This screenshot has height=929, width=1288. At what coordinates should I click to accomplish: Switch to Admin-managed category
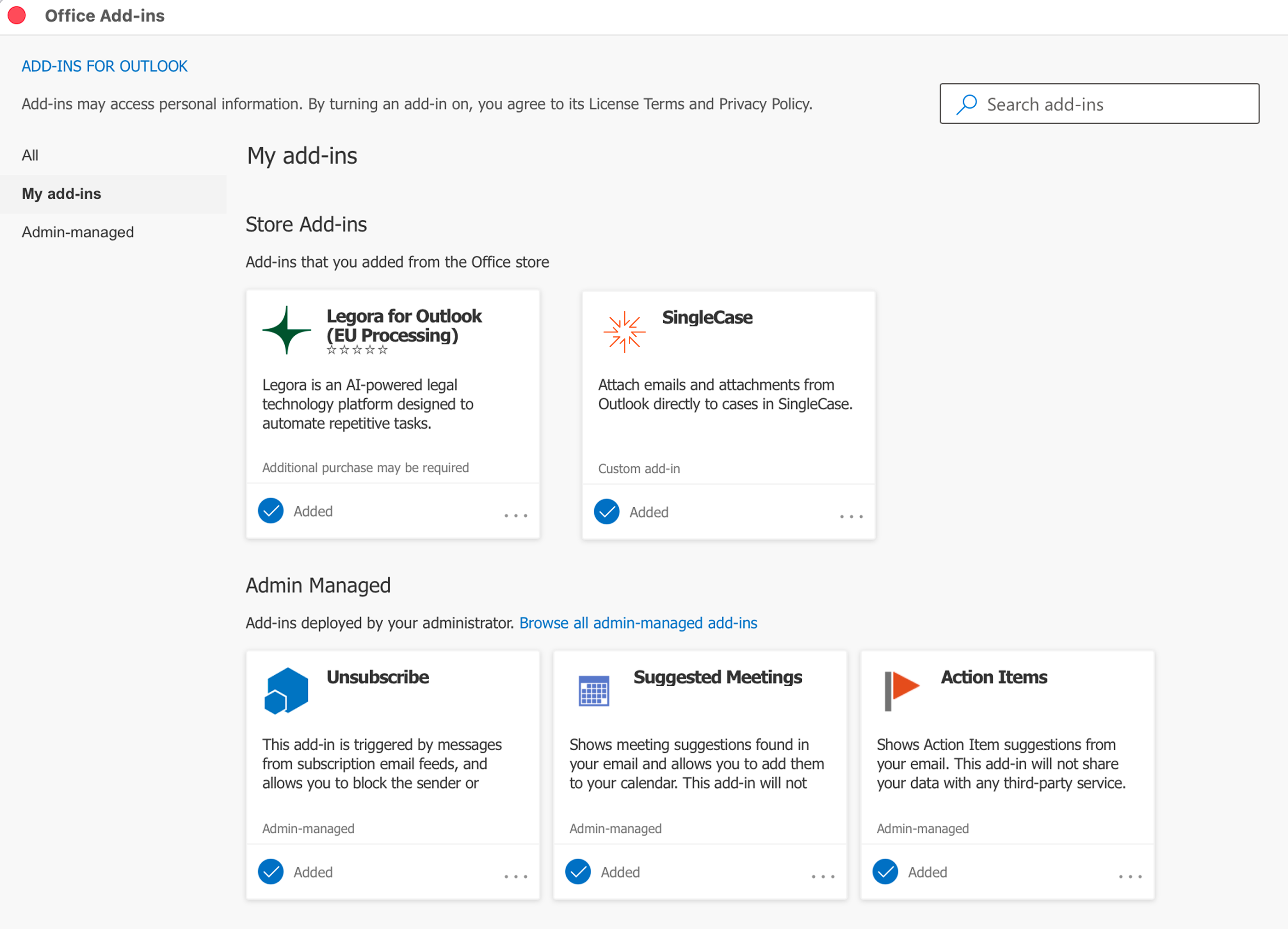(114, 232)
